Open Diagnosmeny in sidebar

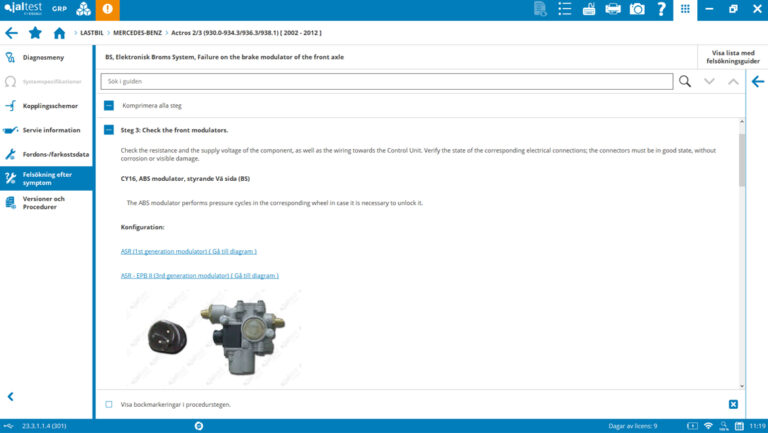pyautogui.click(x=46, y=57)
